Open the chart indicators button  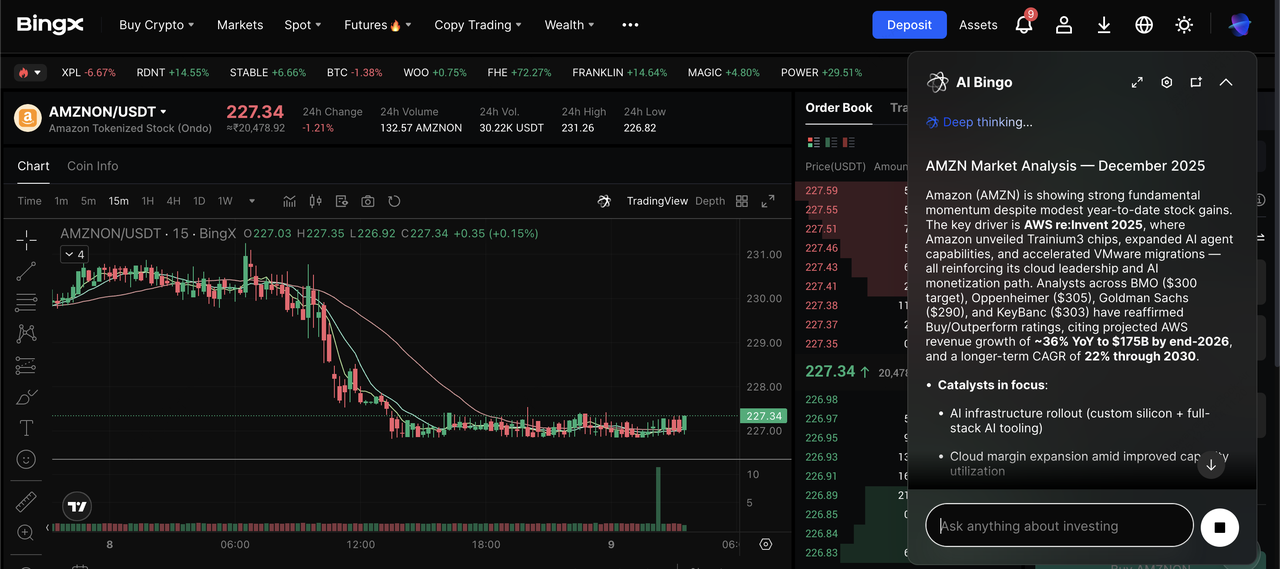289,201
